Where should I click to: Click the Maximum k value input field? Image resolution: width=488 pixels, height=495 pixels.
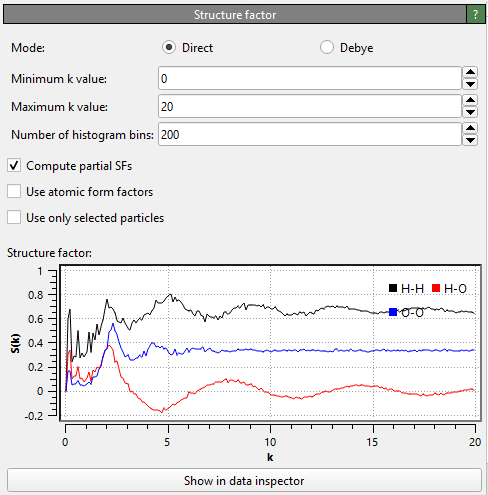click(x=310, y=106)
